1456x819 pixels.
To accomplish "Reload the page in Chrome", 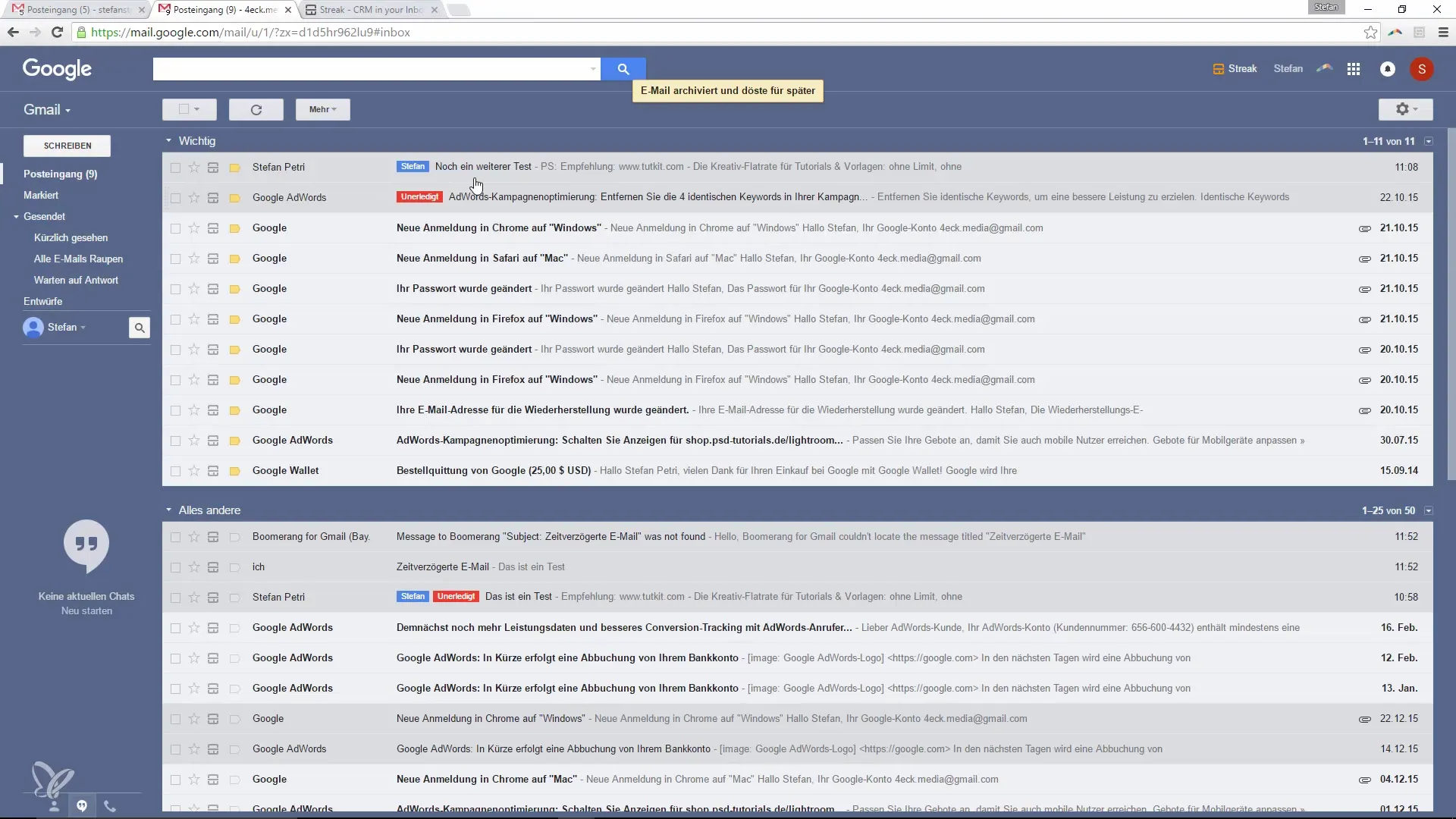I will (57, 32).
